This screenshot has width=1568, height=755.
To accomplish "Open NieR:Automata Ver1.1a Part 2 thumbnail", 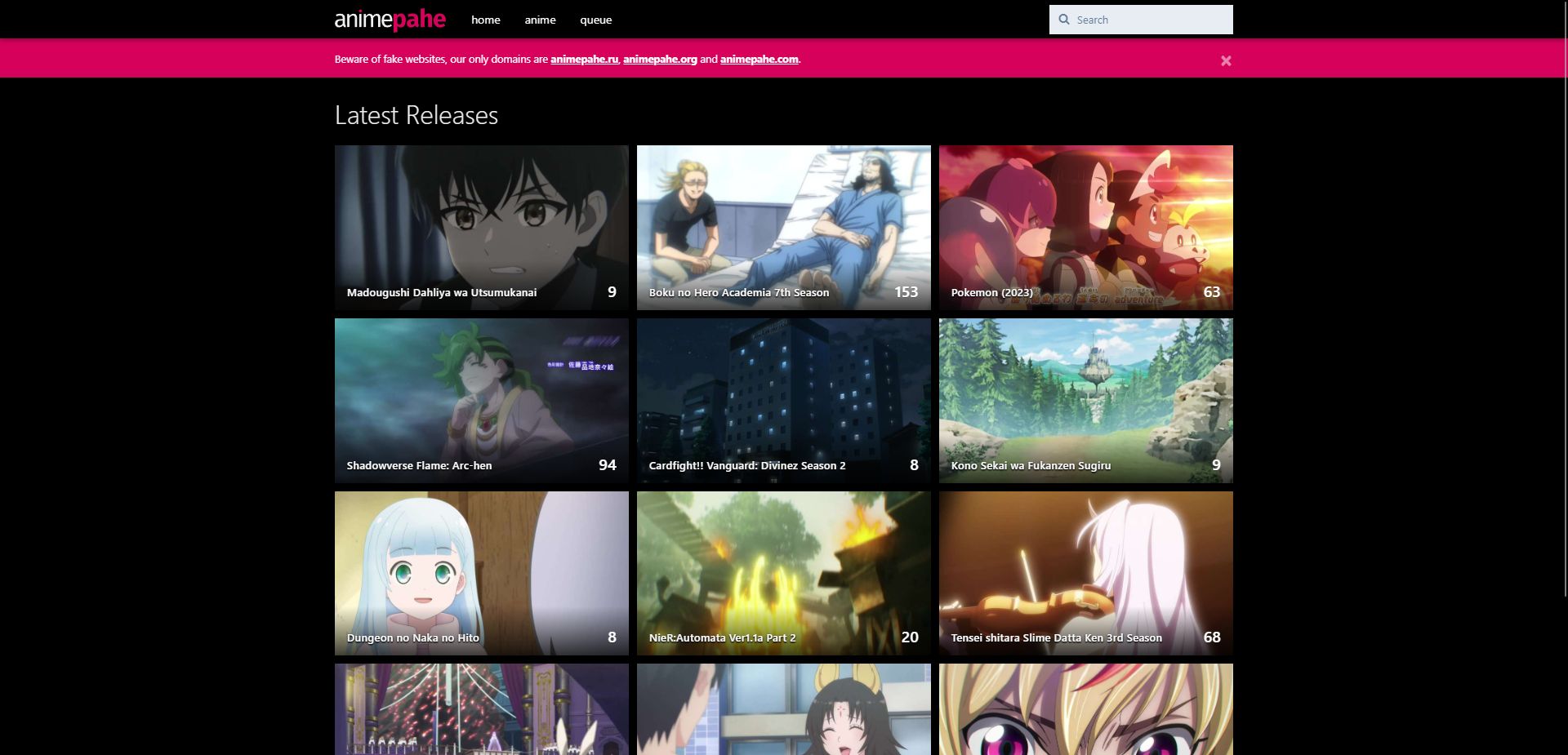I will pos(784,573).
